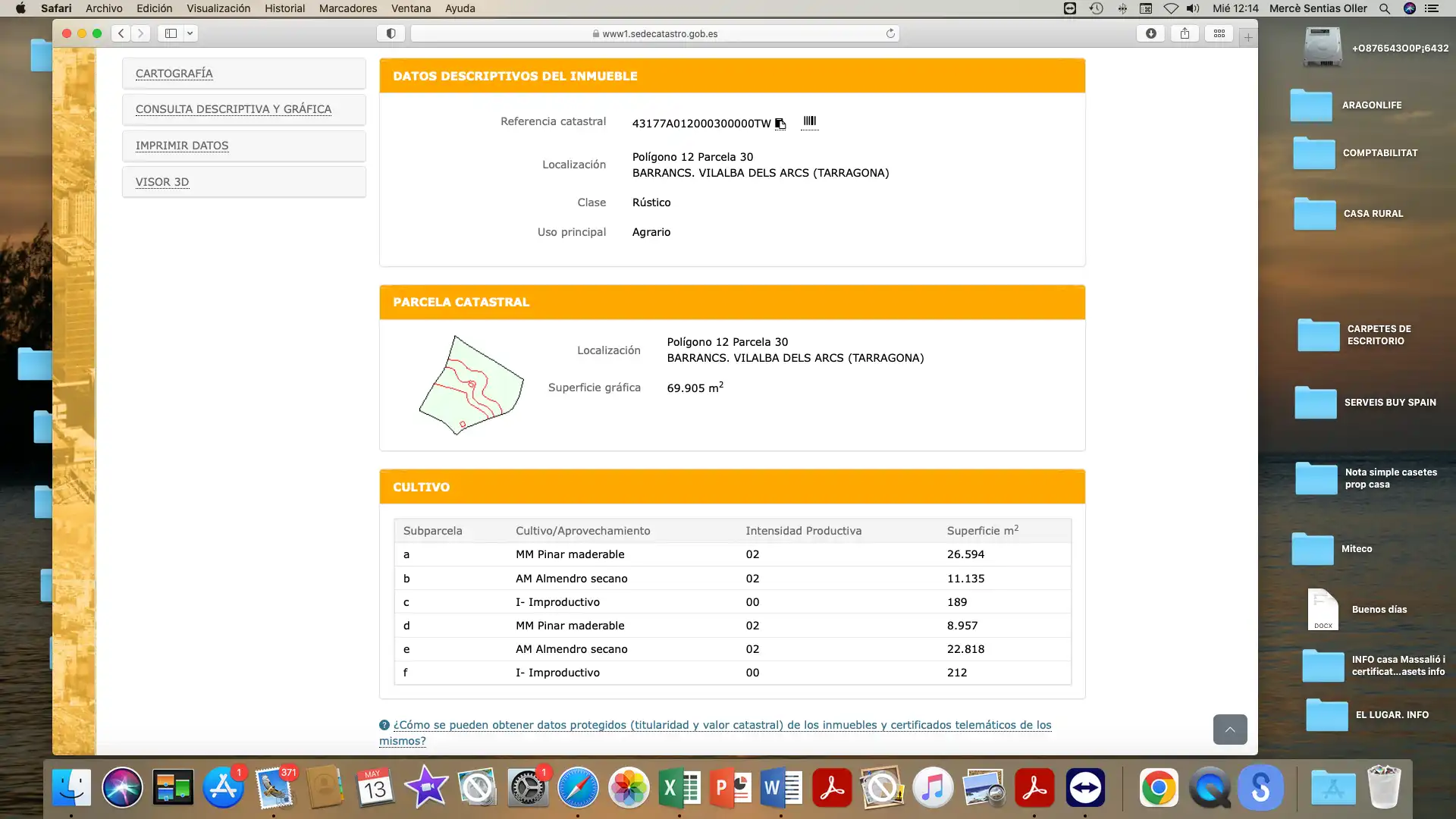Image resolution: width=1456 pixels, height=819 pixels.
Task: Show Safari tab overview grid
Action: pyautogui.click(x=1219, y=33)
